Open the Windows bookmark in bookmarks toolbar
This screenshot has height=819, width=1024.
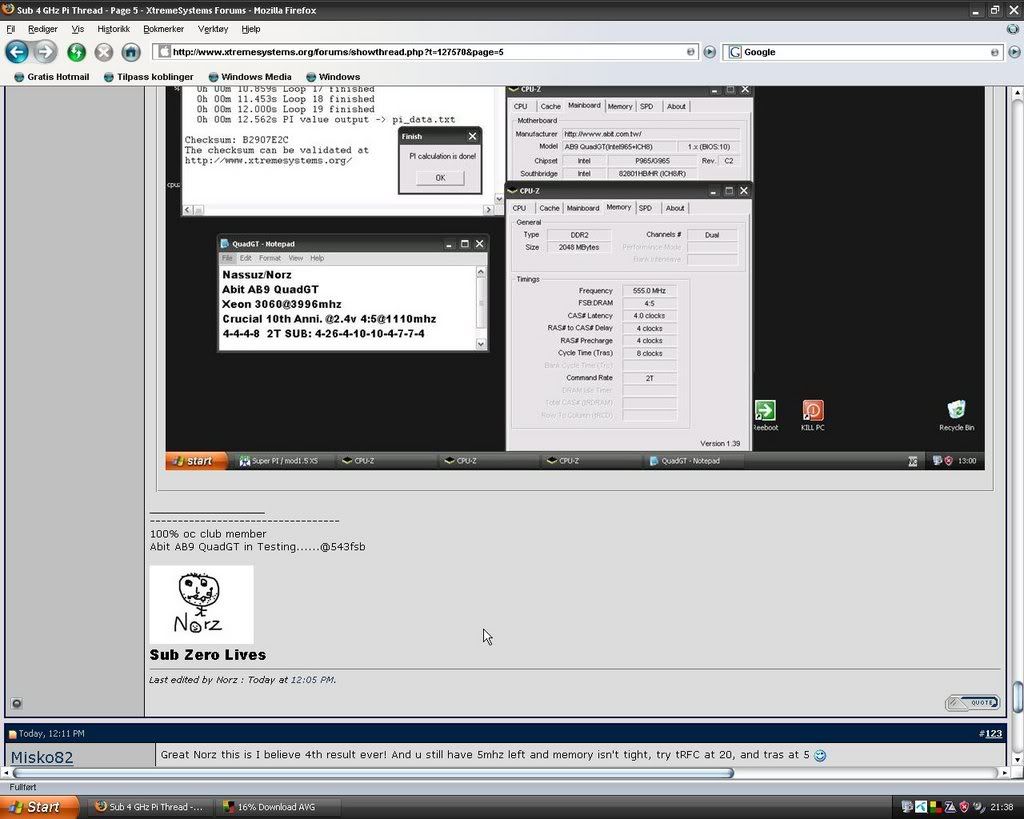333,76
